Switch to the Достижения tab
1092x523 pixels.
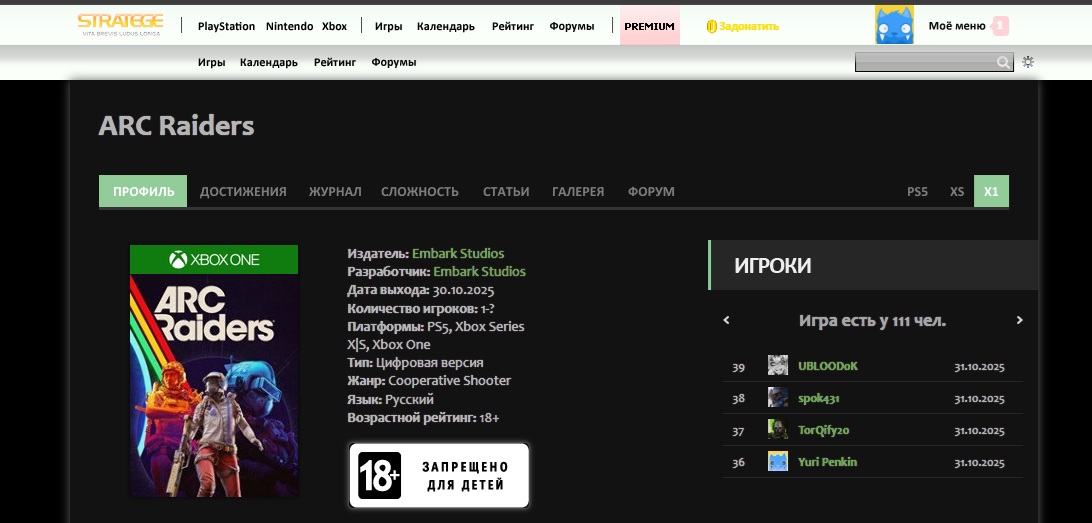click(243, 192)
